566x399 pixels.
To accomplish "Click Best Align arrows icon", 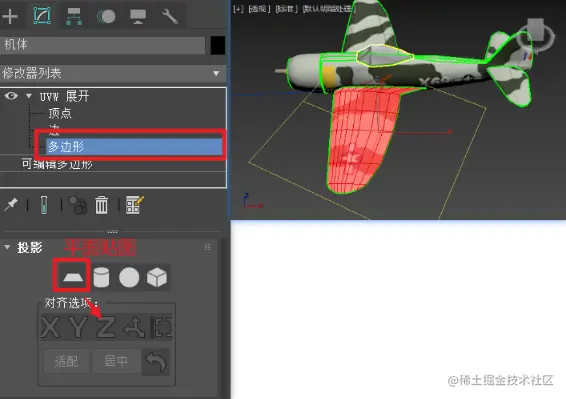I will [134, 328].
